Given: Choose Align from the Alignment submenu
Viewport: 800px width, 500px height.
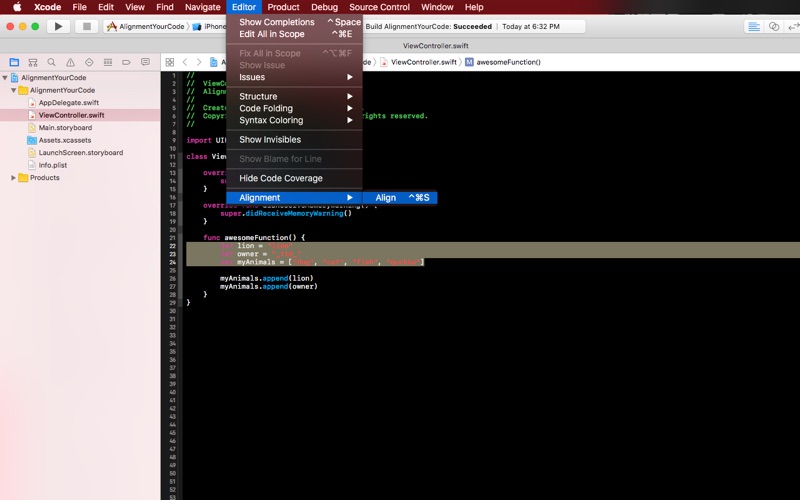Looking at the screenshot, I should point(400,197).
